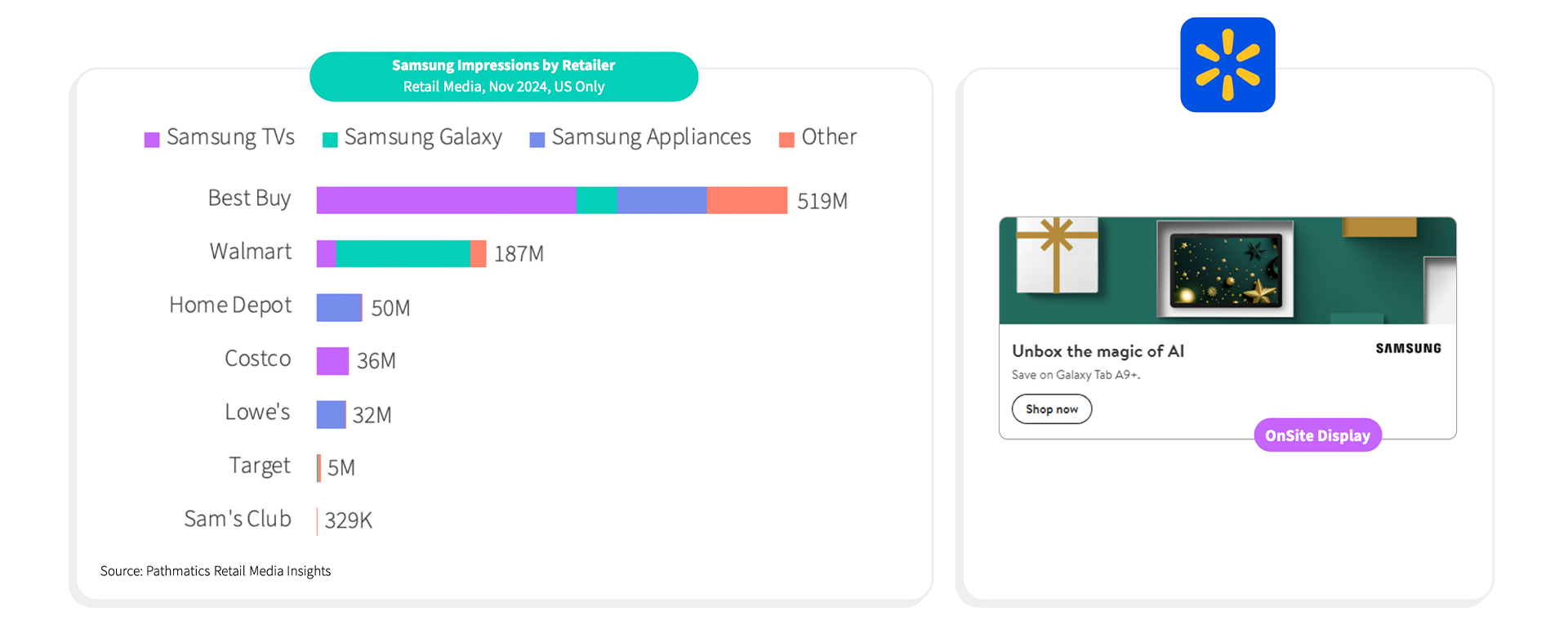
Task: Click the 'Samsung Appliances' legend label
Action: 652,137
